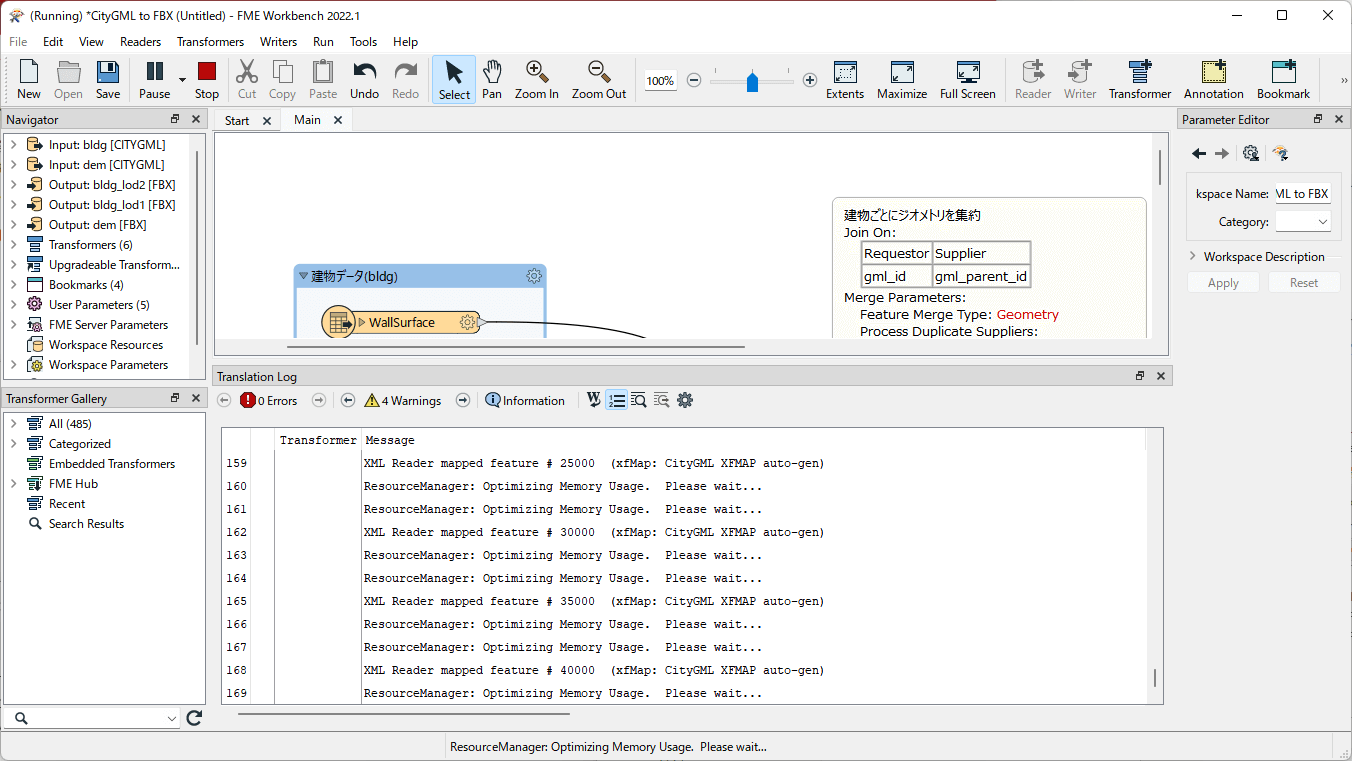Click the Zoom In tool
The image size is (1352, 761).
pos(537,80)
